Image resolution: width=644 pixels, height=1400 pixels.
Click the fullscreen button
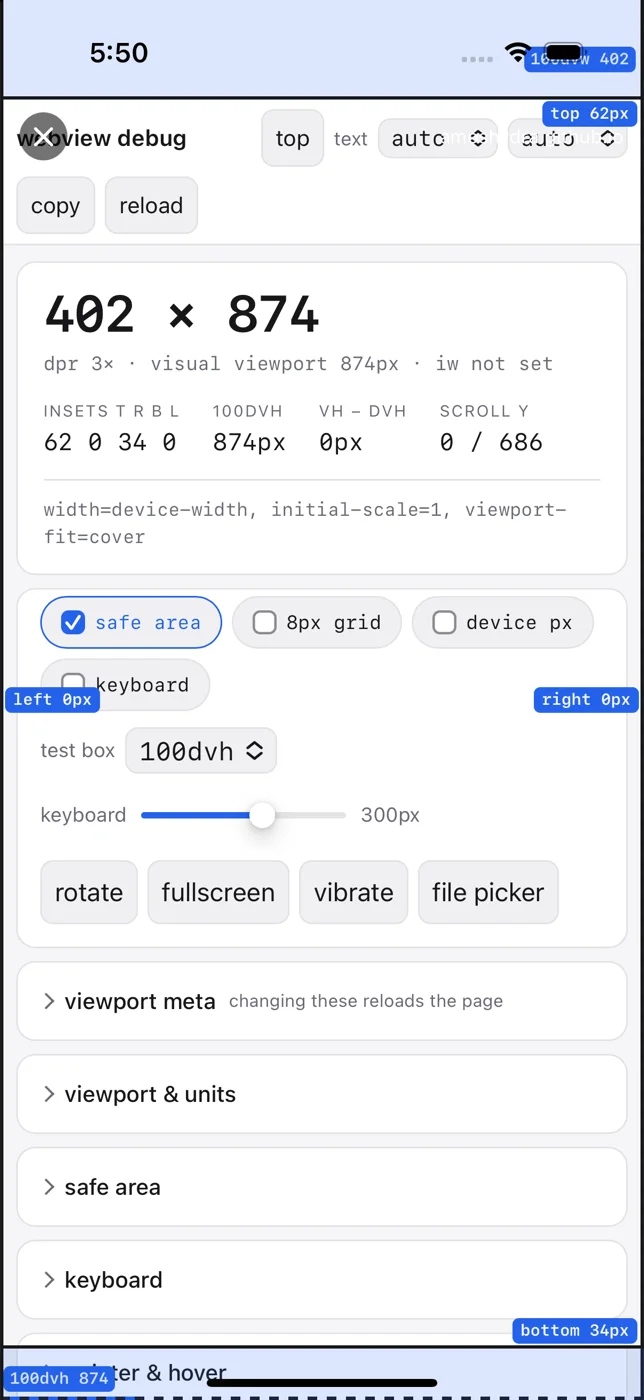coord(218,892)
